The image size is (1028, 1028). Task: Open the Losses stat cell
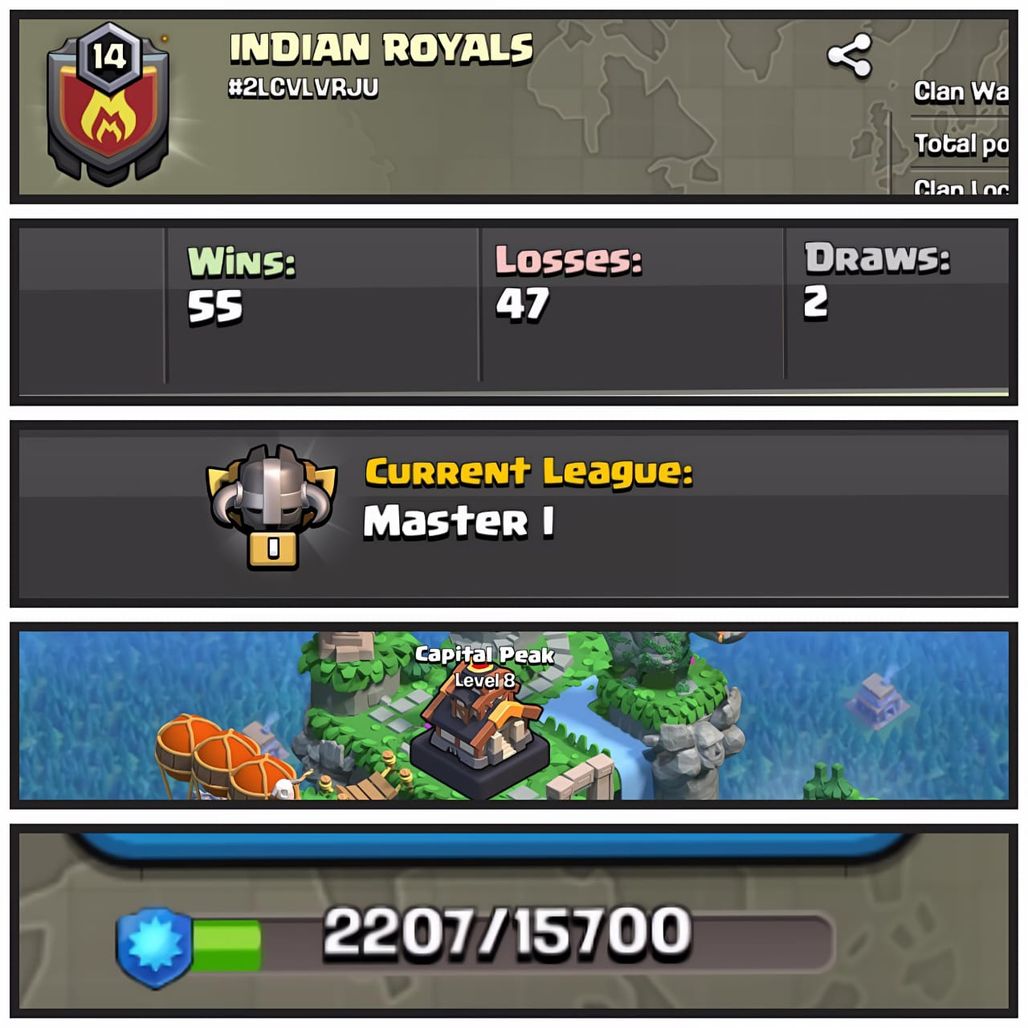pos(631,305)
